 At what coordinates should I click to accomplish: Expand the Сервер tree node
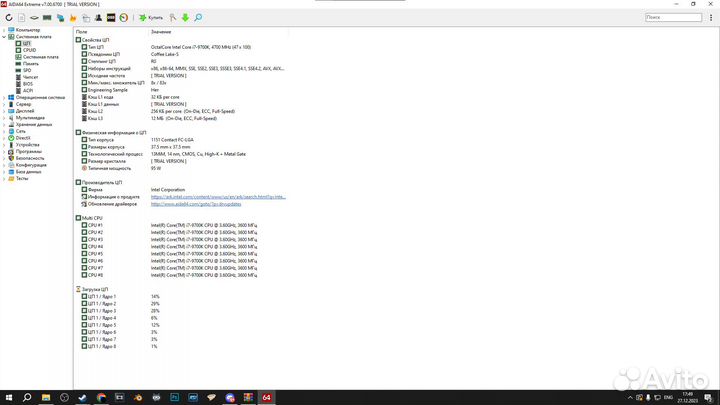(x=4, y=104)
